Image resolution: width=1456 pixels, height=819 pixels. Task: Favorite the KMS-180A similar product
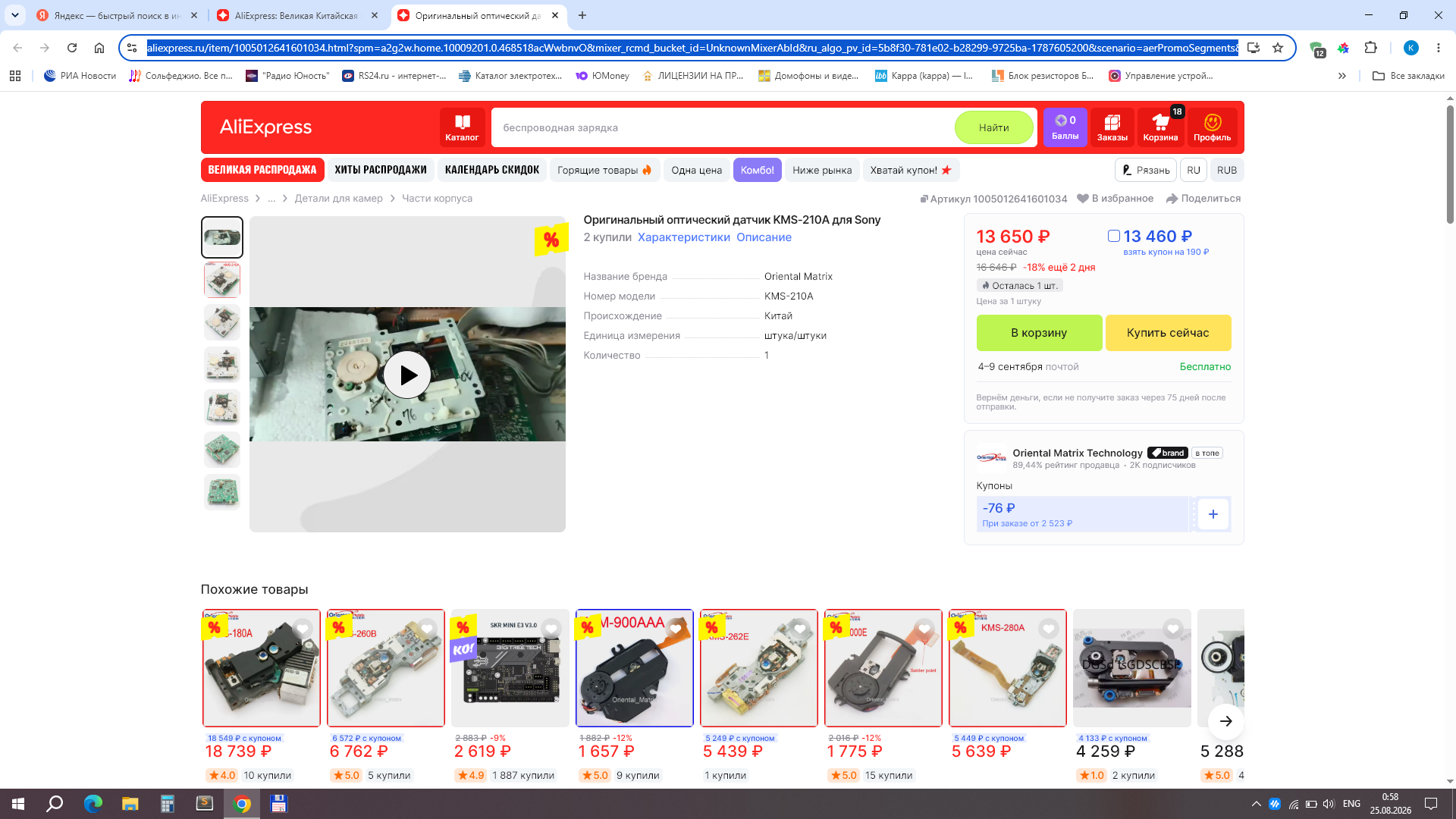click(x=303, y=629)
